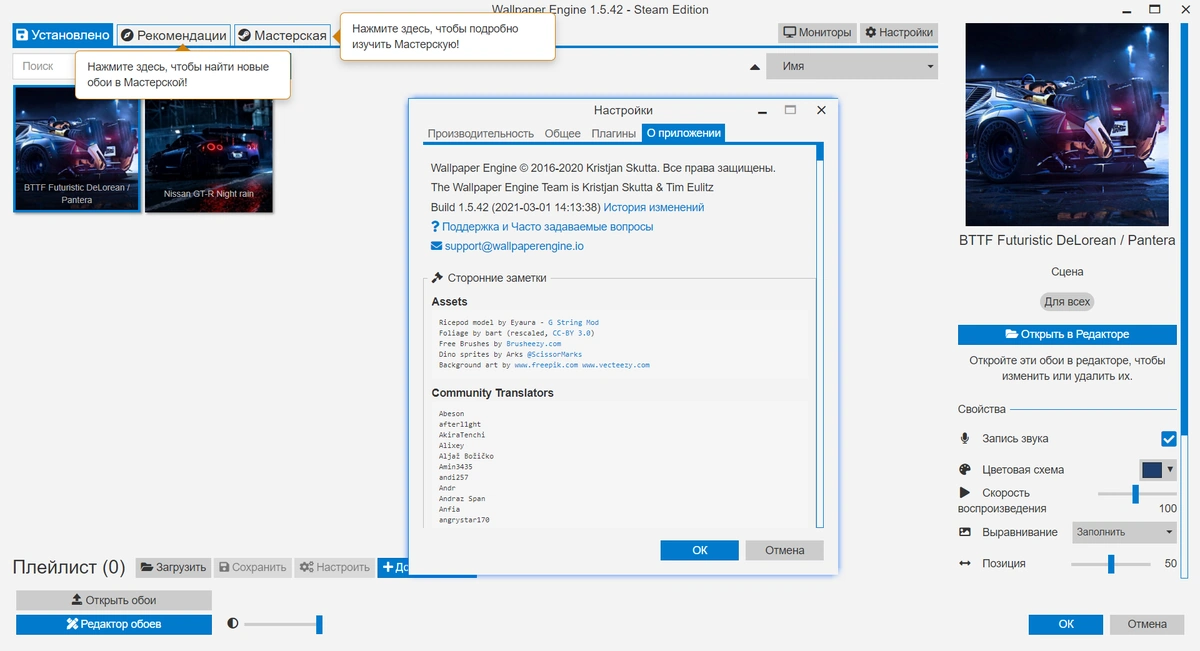Adjust the thumbnail brightness slider at bottom

coord(283,624)
